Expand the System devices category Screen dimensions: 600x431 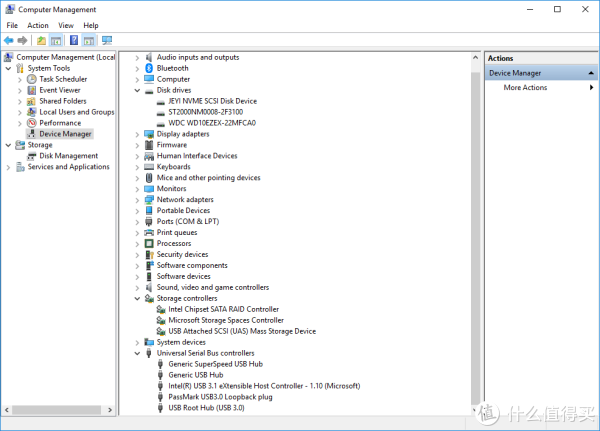(x=137, y=343)
